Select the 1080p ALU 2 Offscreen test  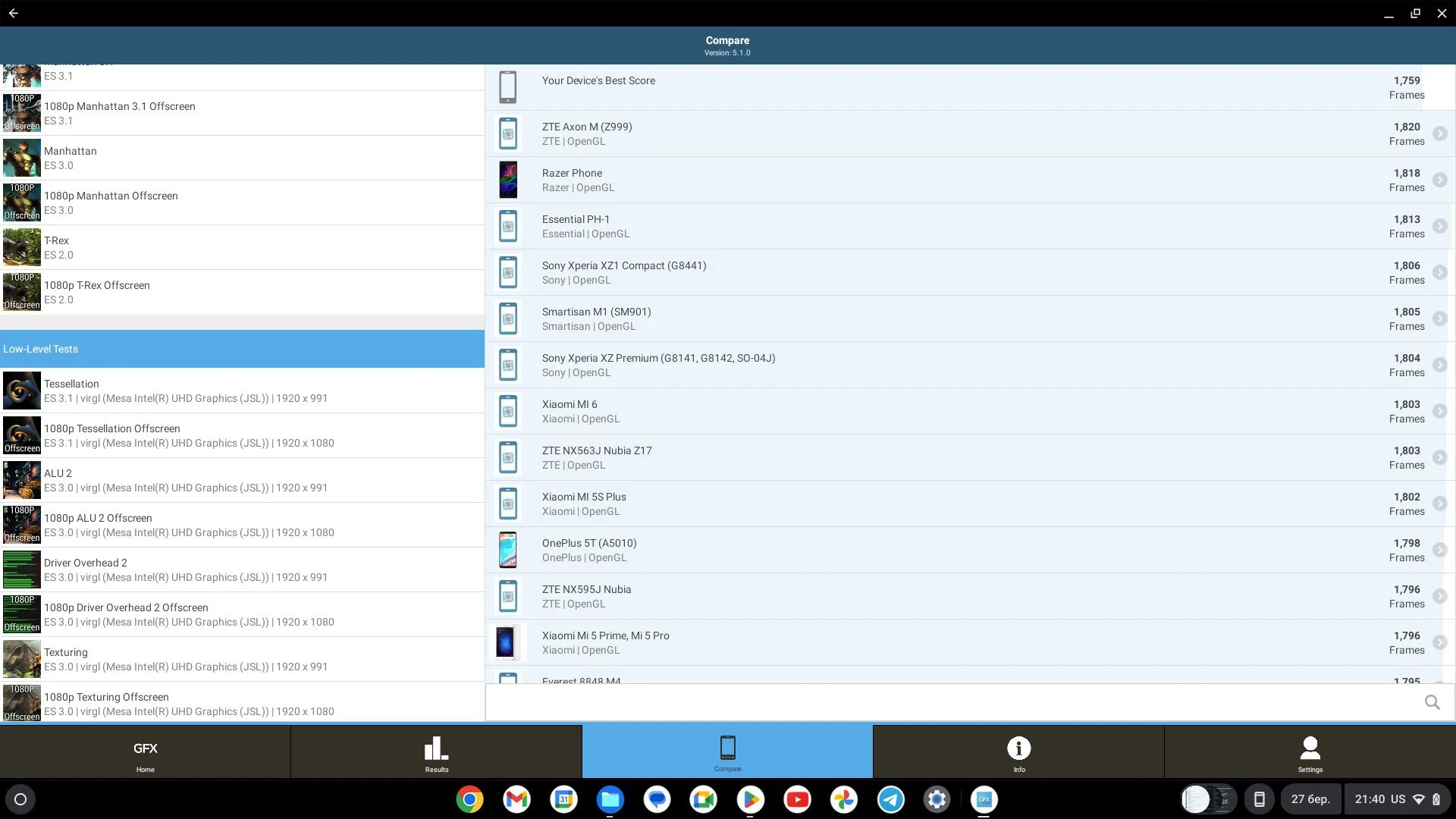click(x=242, y=525)
